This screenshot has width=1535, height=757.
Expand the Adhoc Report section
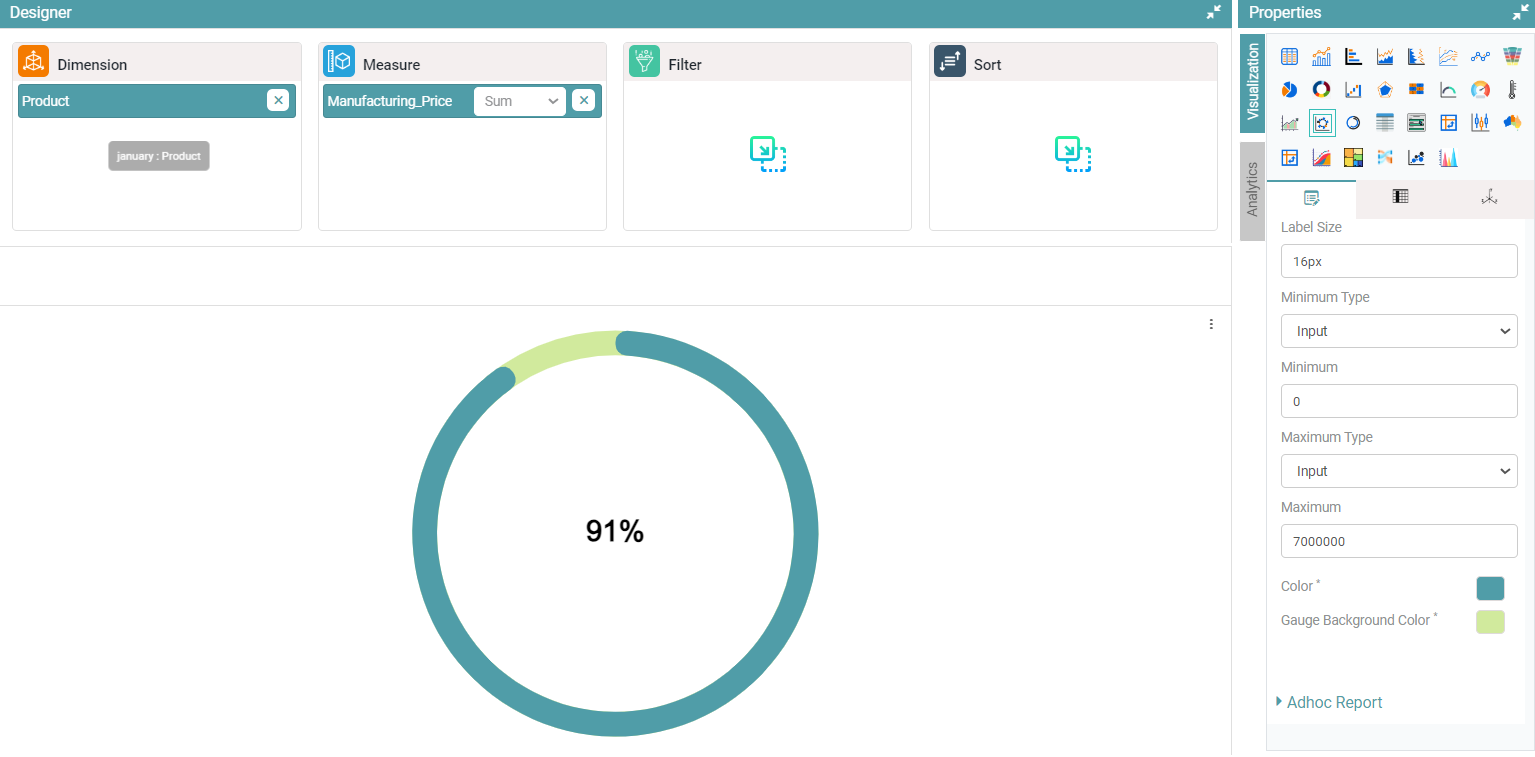point(1334,702)
